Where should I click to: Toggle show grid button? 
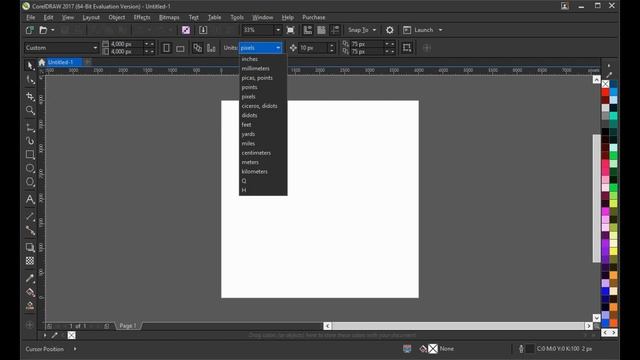click(x=321, y=30)
